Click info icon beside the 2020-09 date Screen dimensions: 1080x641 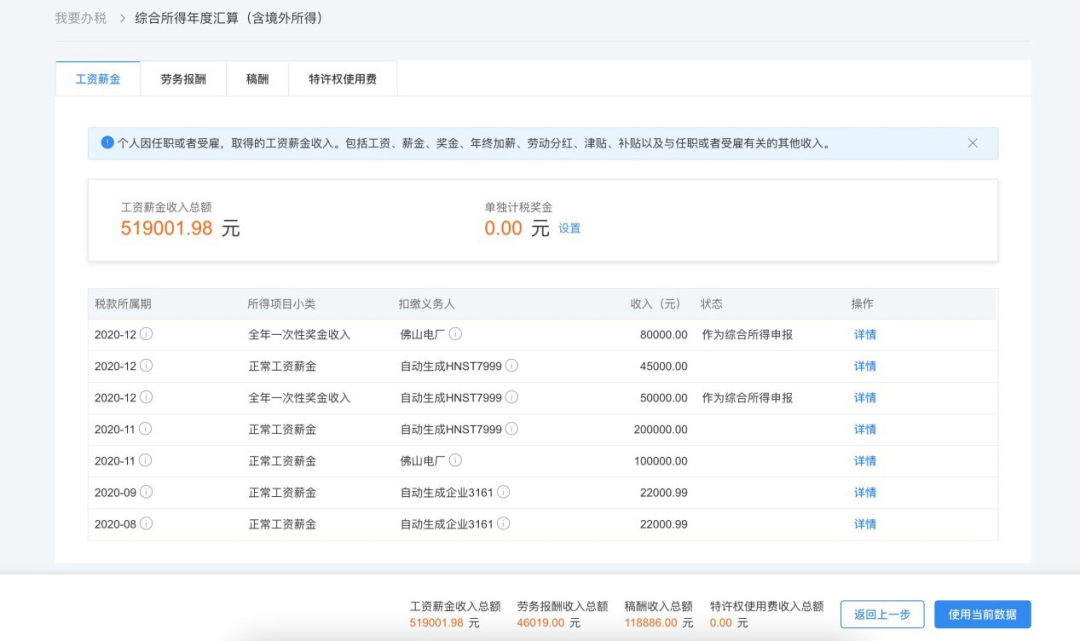[146, 492]
